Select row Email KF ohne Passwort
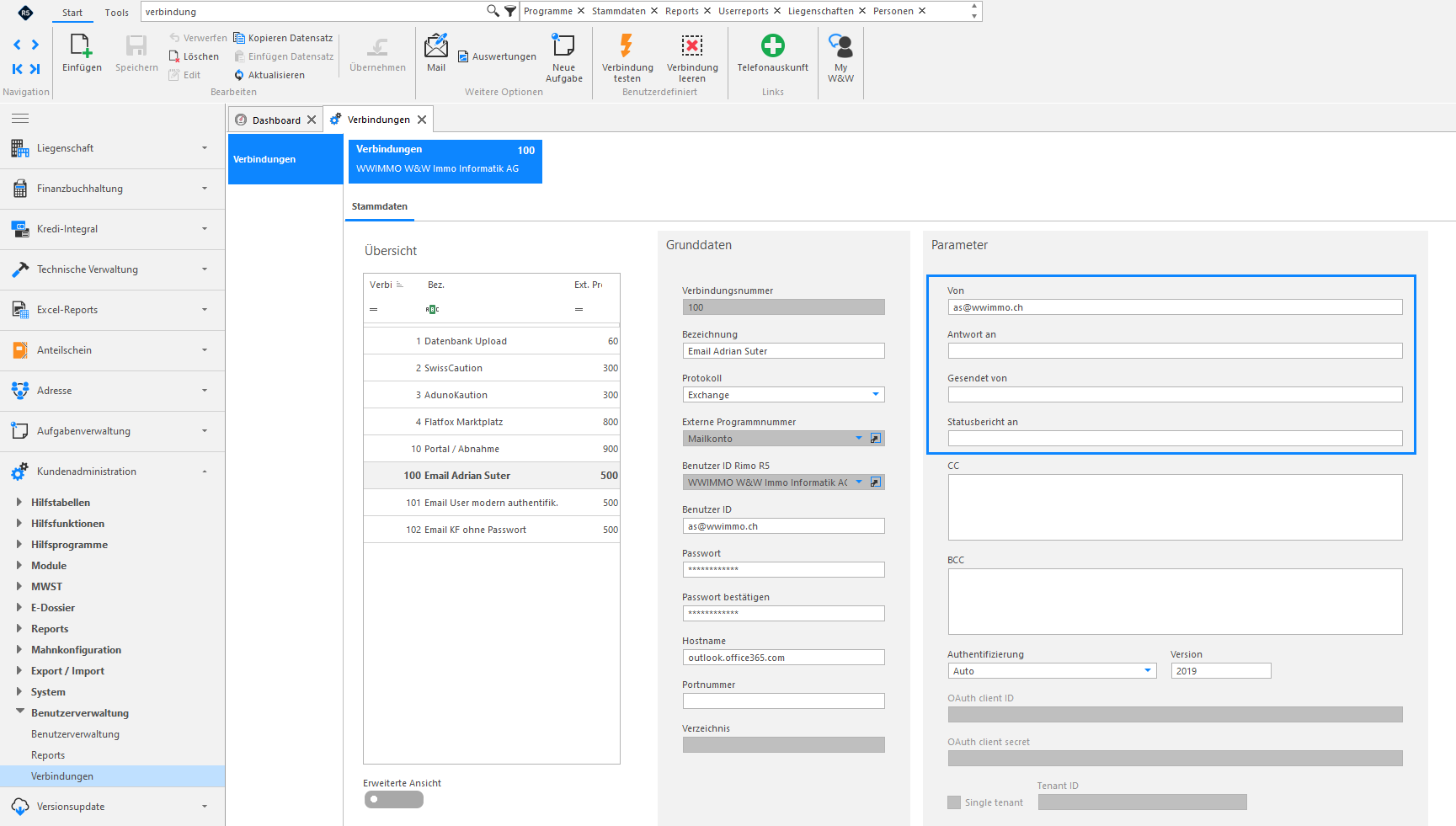This screenshot has width=1456, height=826. pyautogui.click(x=492, y=530)
